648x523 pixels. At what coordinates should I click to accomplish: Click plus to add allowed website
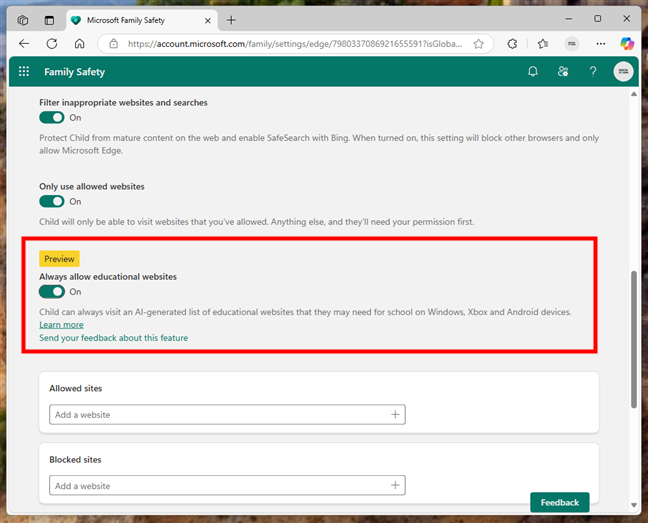coord(395,414)
